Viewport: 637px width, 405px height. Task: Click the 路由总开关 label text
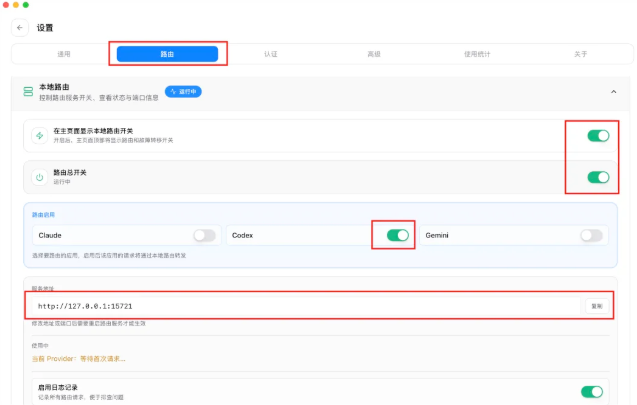70,173
